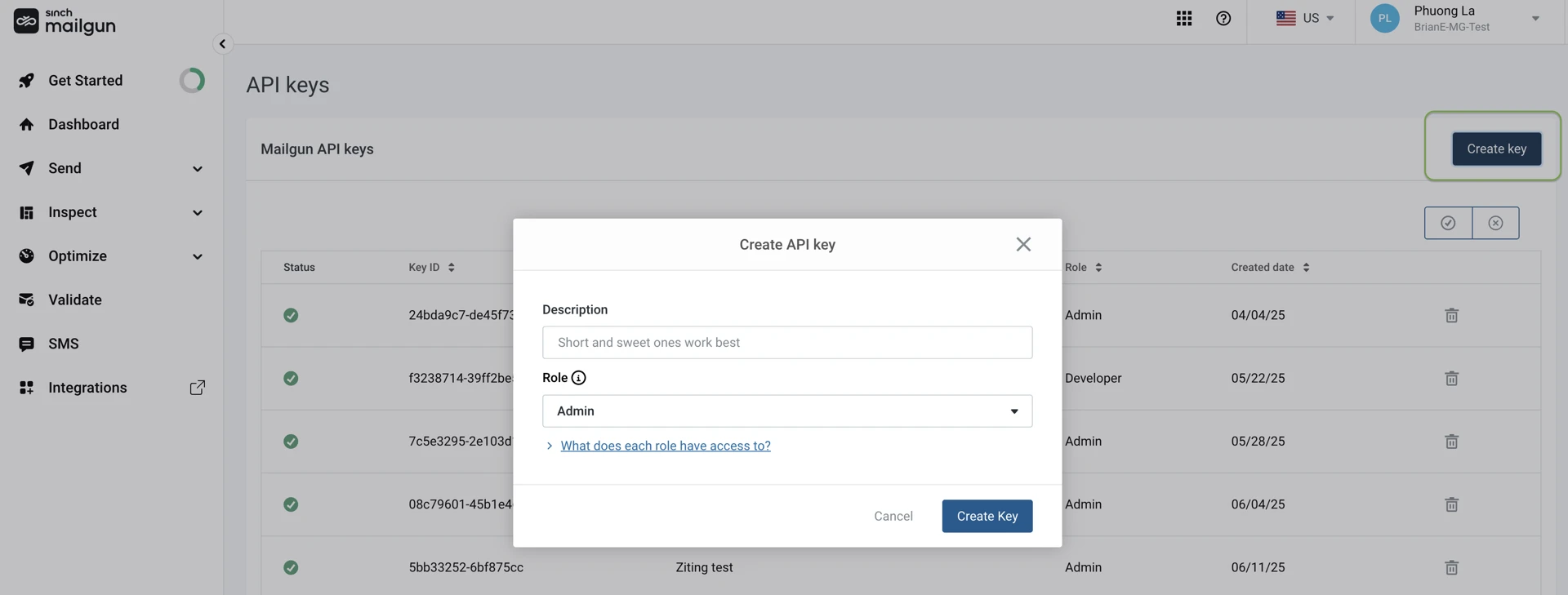
Task: Click status checkmark for key 5bb33252
Action: click(291, 567)
